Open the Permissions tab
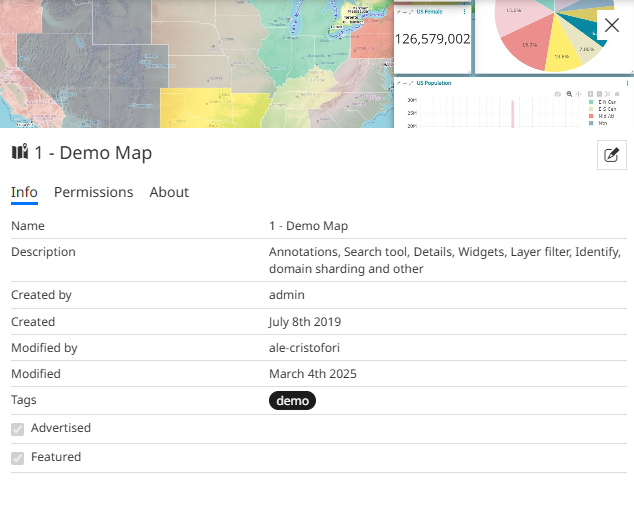The width and height of the screenshot is (634, 506). [93, 192]
